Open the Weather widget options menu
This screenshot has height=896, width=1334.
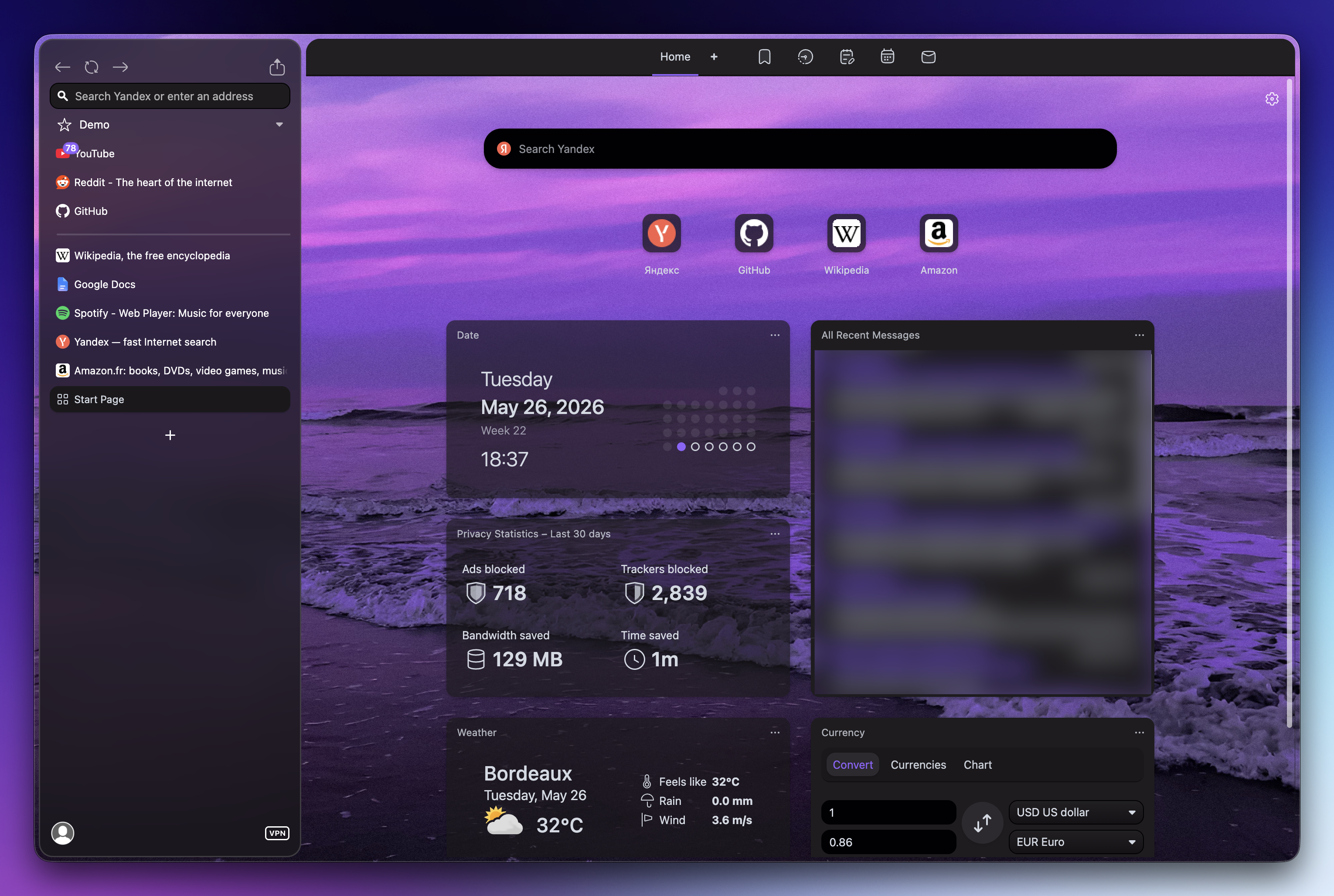coord(775,733)
